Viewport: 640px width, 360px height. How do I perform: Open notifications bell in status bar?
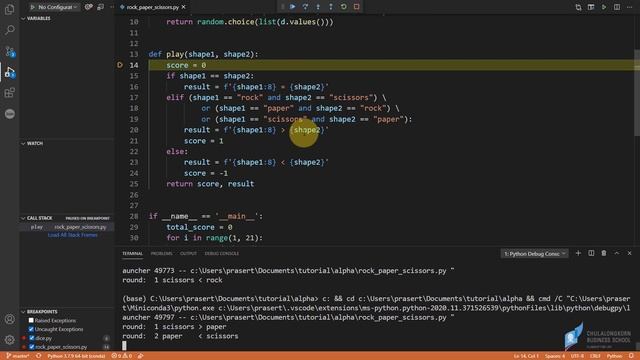click(x=631, y=356)
